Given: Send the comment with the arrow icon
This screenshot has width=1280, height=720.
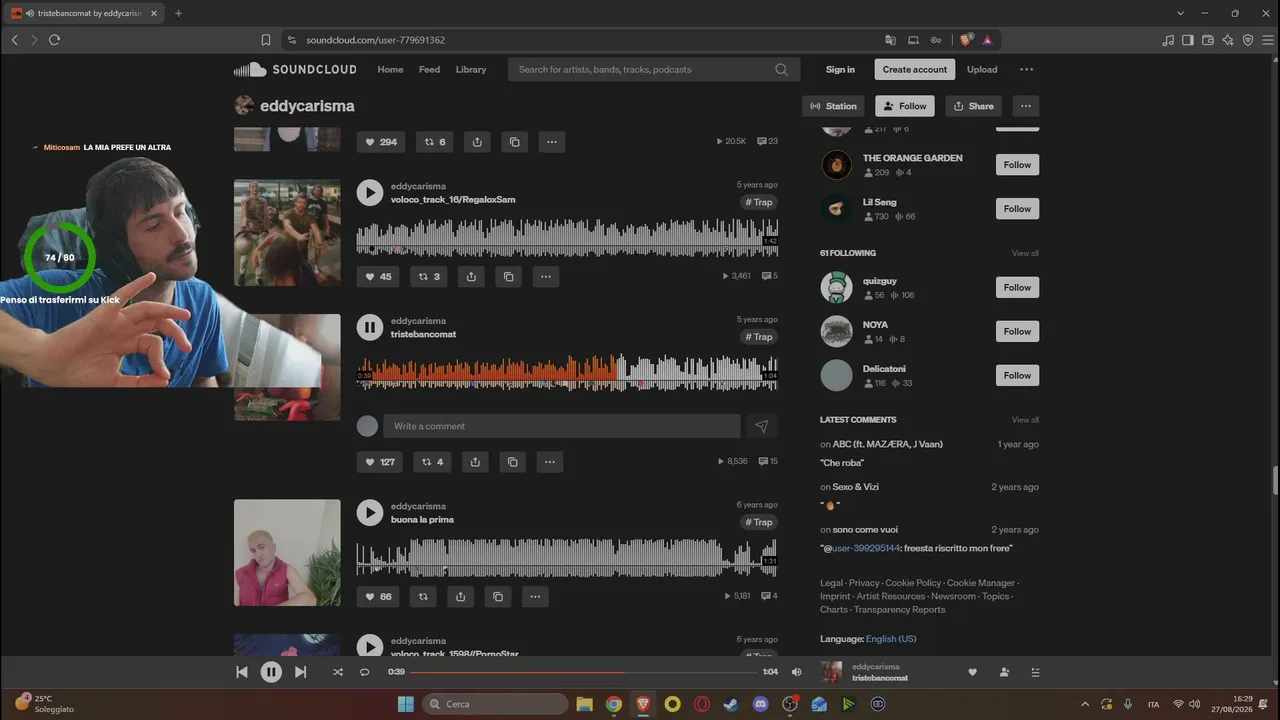Looking at the screenshot, I should click(x=761, y=426).
